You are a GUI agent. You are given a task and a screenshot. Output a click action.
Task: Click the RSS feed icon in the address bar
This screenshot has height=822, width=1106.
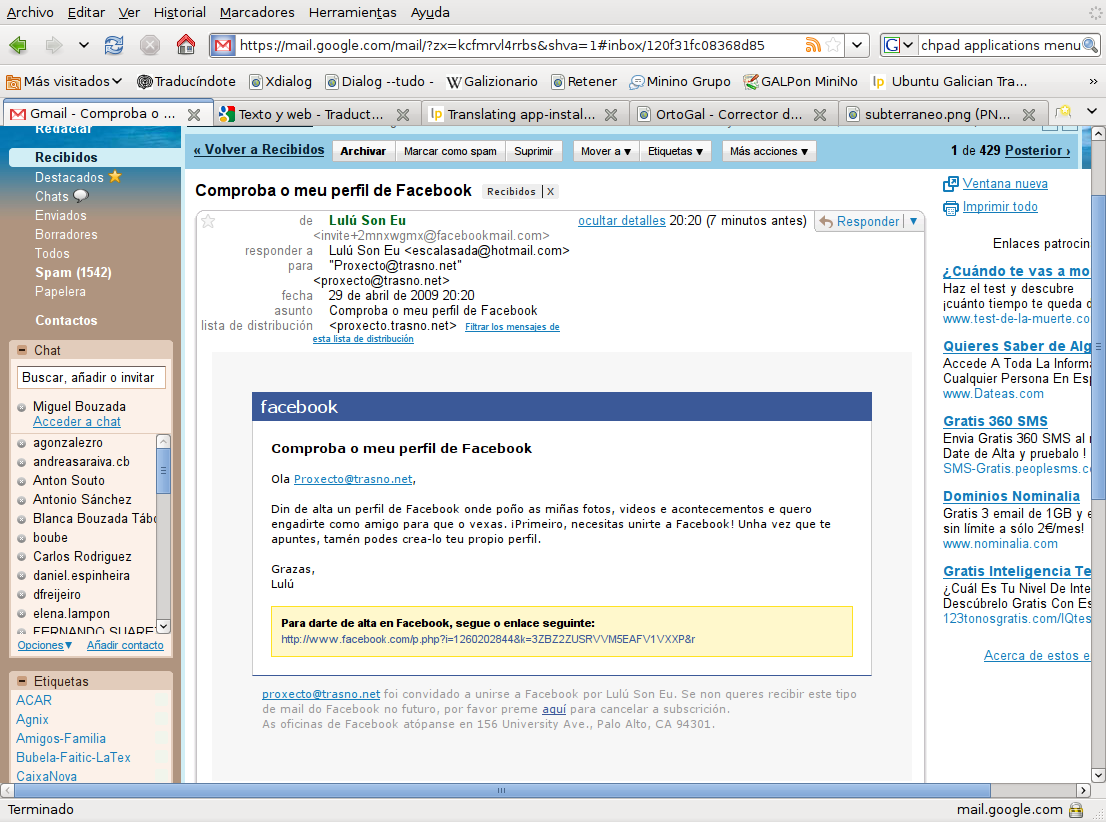point(813,45)
